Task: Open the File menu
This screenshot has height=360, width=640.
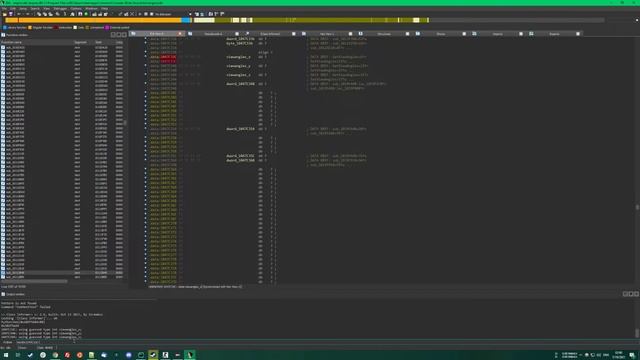Action: [4, 8]
